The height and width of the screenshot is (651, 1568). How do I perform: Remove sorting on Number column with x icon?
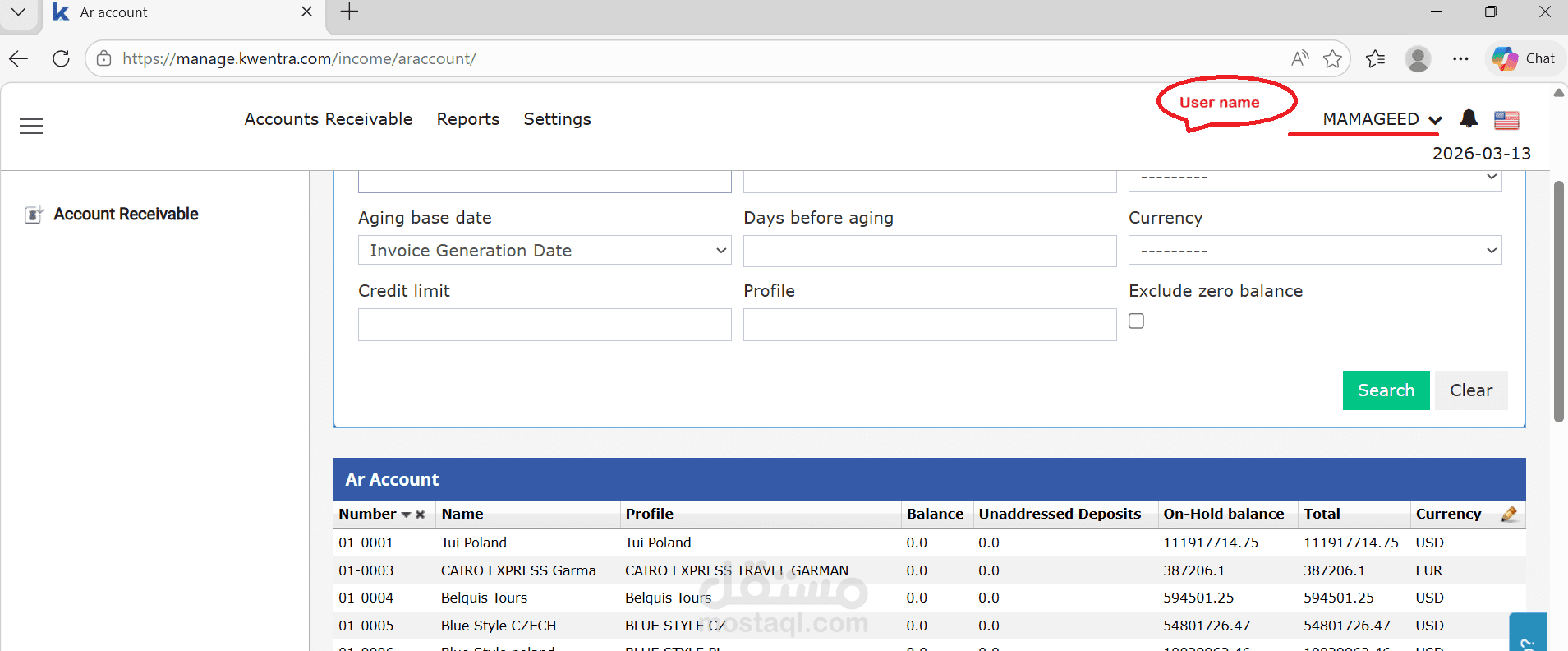(x=420, y=515)
